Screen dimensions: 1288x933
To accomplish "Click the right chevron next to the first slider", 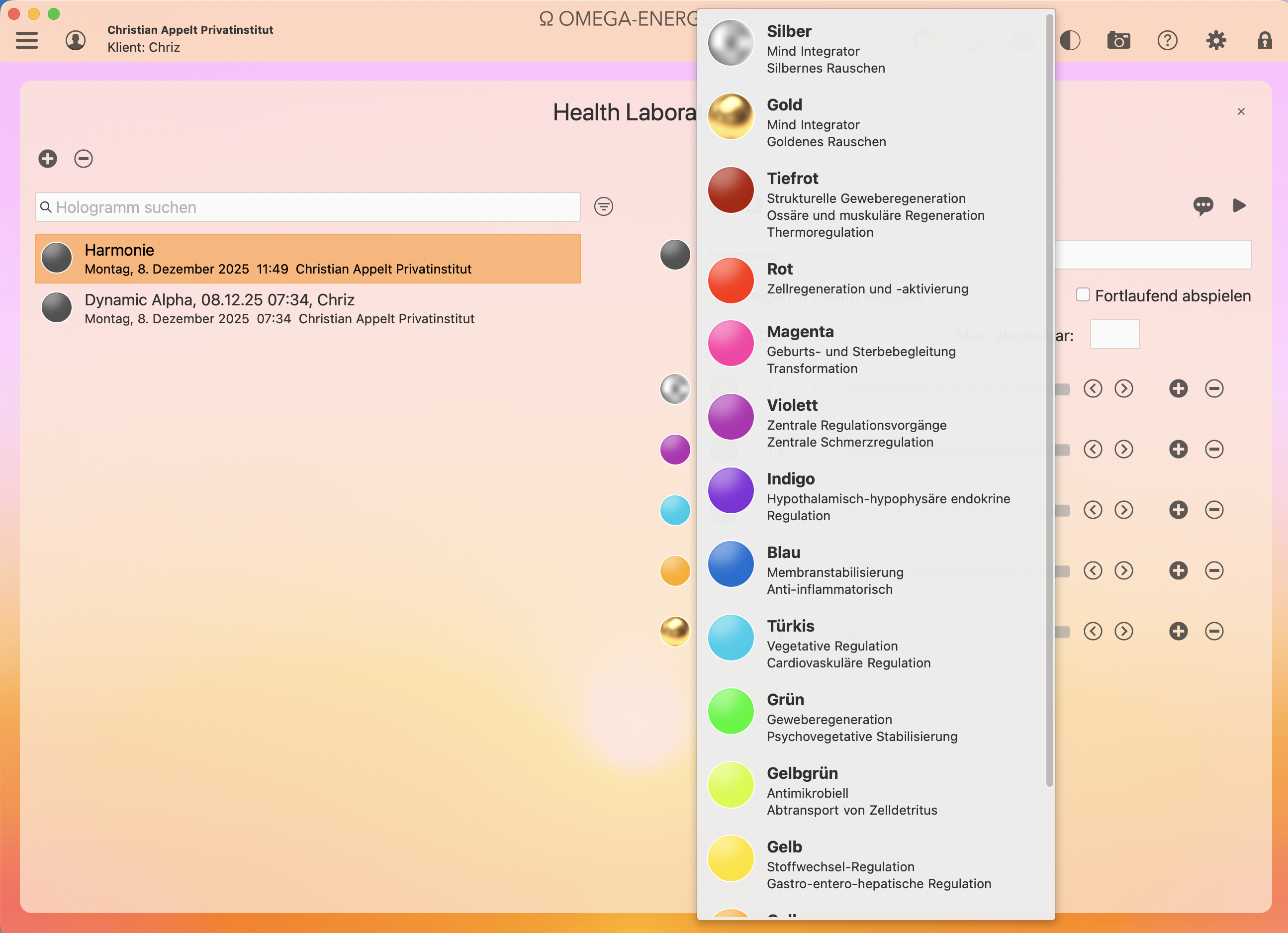I will [x=1124, y=388].
